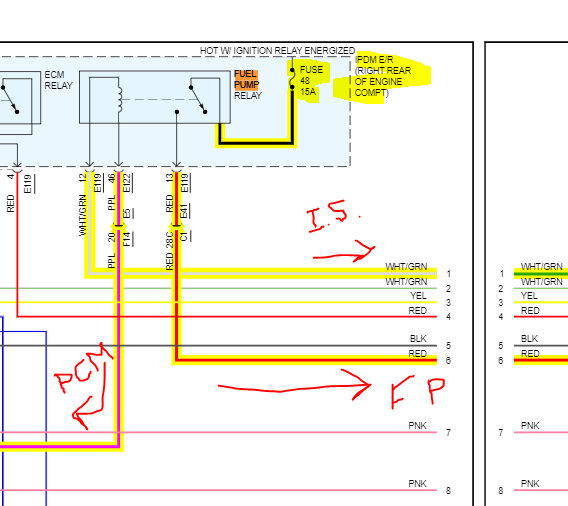Click 'E119' connector label beside terminal 12

point(97,183)
